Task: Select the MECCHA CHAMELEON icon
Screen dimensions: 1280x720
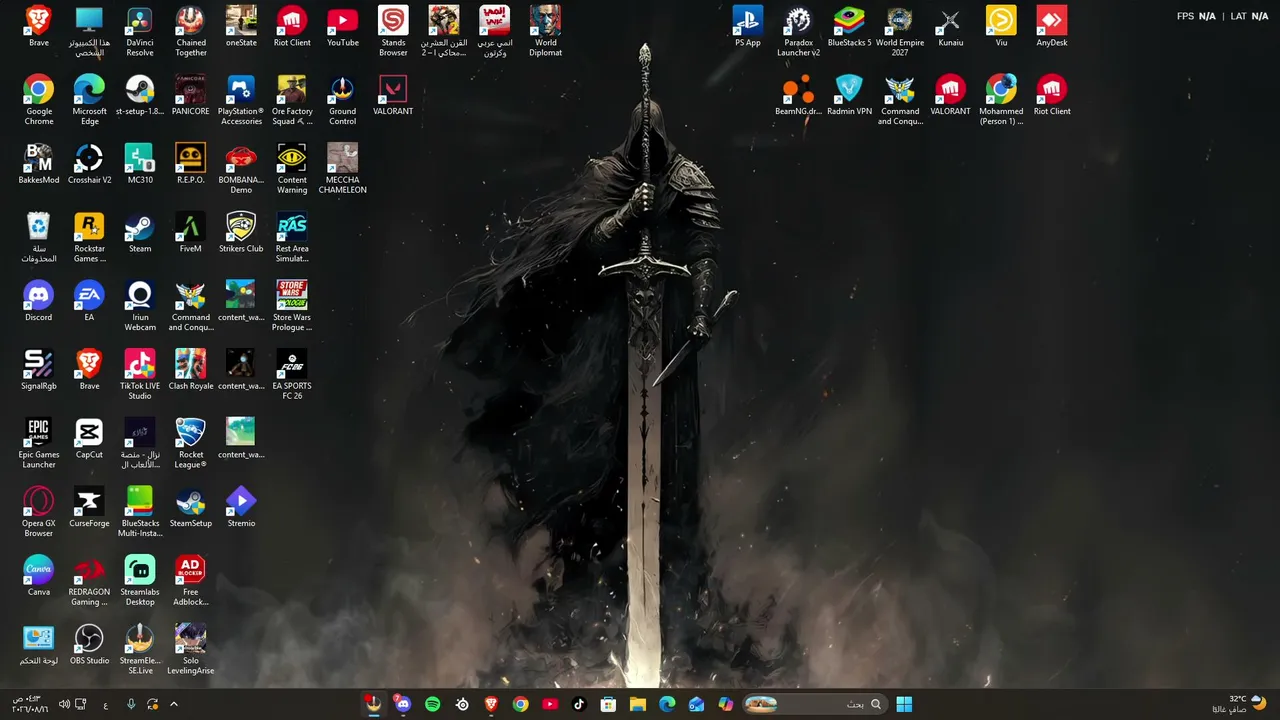Action: tap(342, 169)
